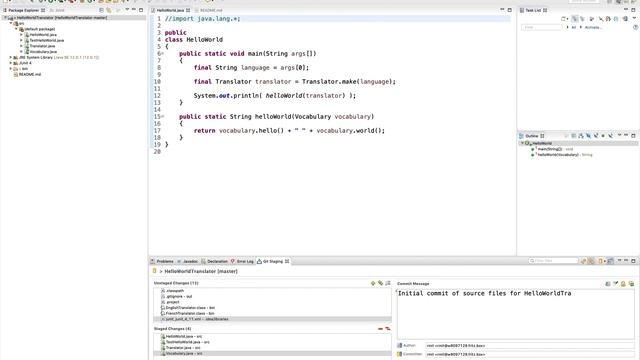The height and width of the screenshot is (360, 640).
Task: Click the Git Staging Filter files field
Action: pyautogui.click(x=553, y=261)
